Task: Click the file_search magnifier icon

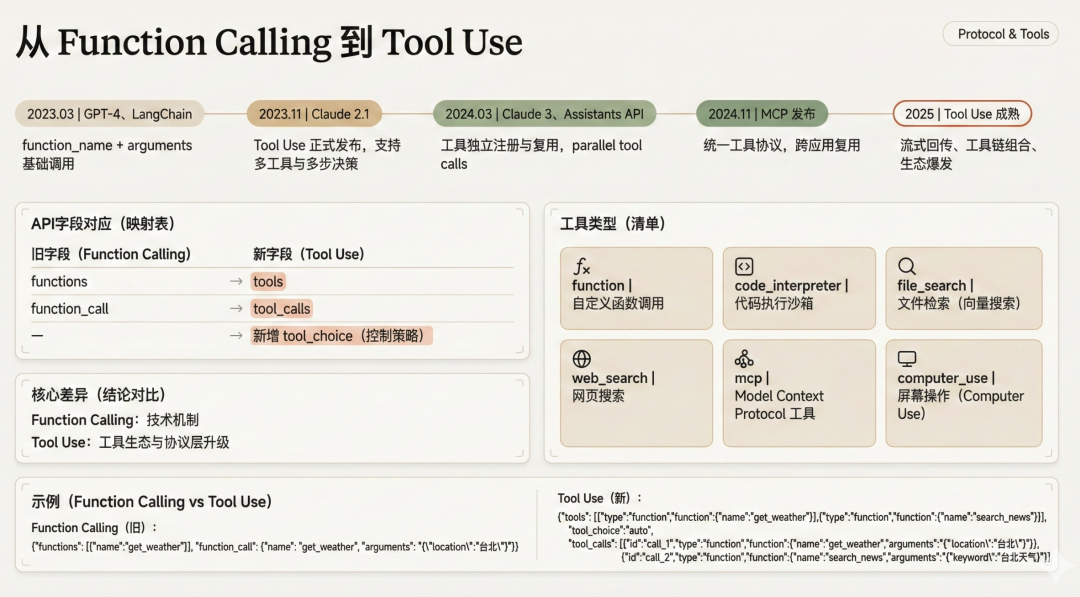Action: [x=906, y=266]
